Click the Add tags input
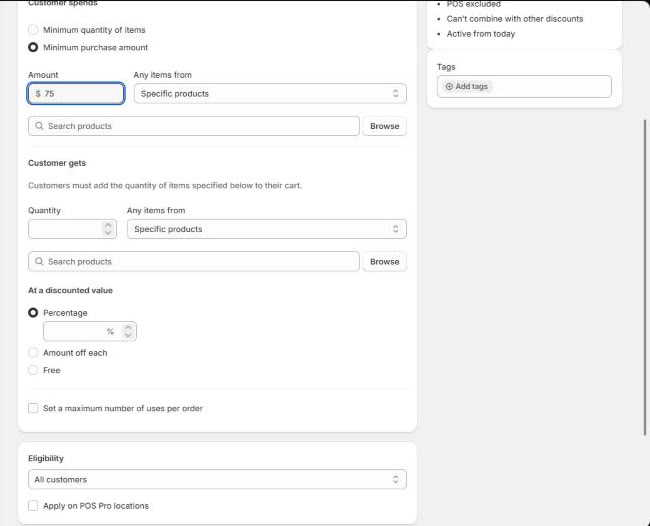Screen dimensions: 650x526 click(x=524, y=87)
